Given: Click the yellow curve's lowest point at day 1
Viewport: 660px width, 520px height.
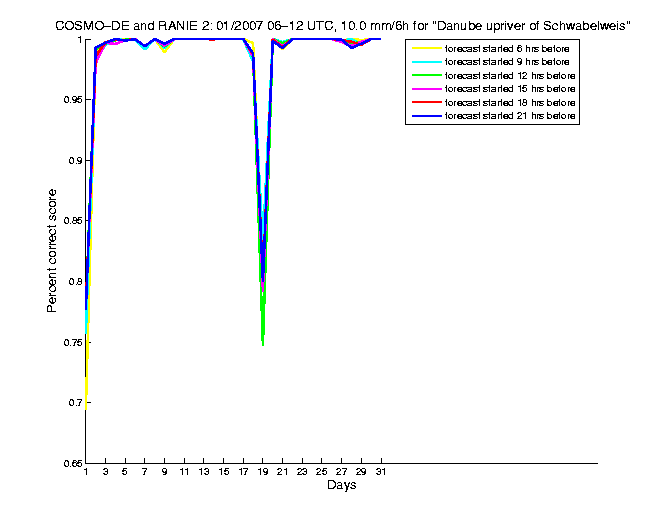Looking at the screenshot, I should [86, 409].
